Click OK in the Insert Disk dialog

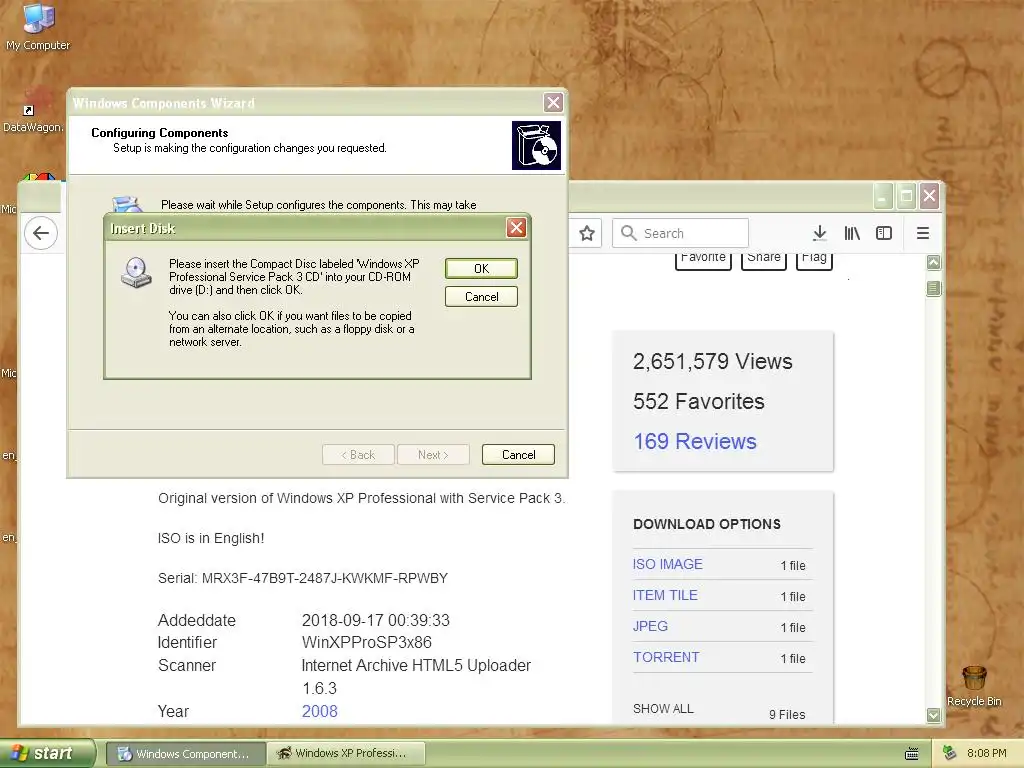click(x=481, y=268)
